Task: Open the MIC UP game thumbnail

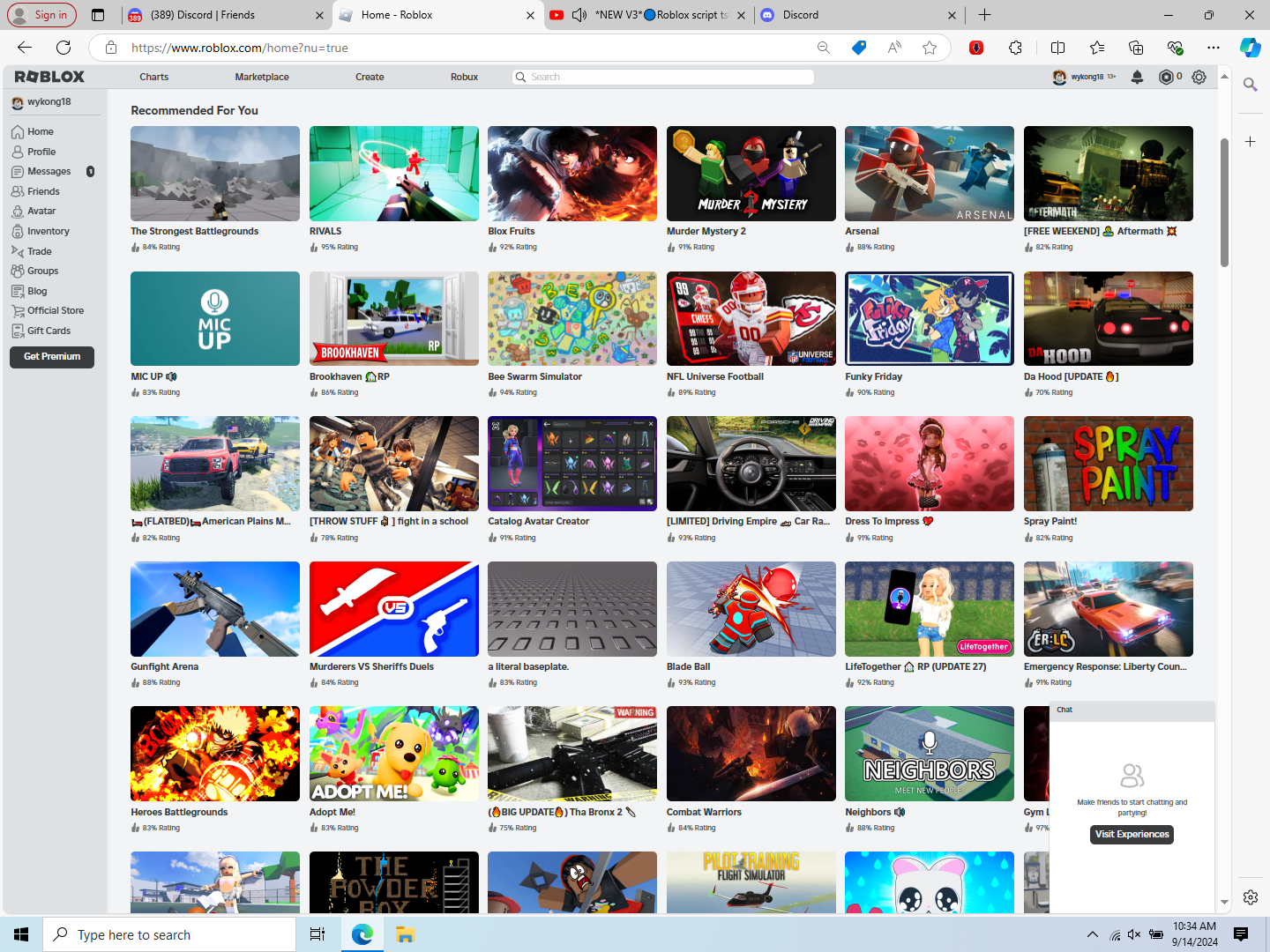Action: click(215, 318)
